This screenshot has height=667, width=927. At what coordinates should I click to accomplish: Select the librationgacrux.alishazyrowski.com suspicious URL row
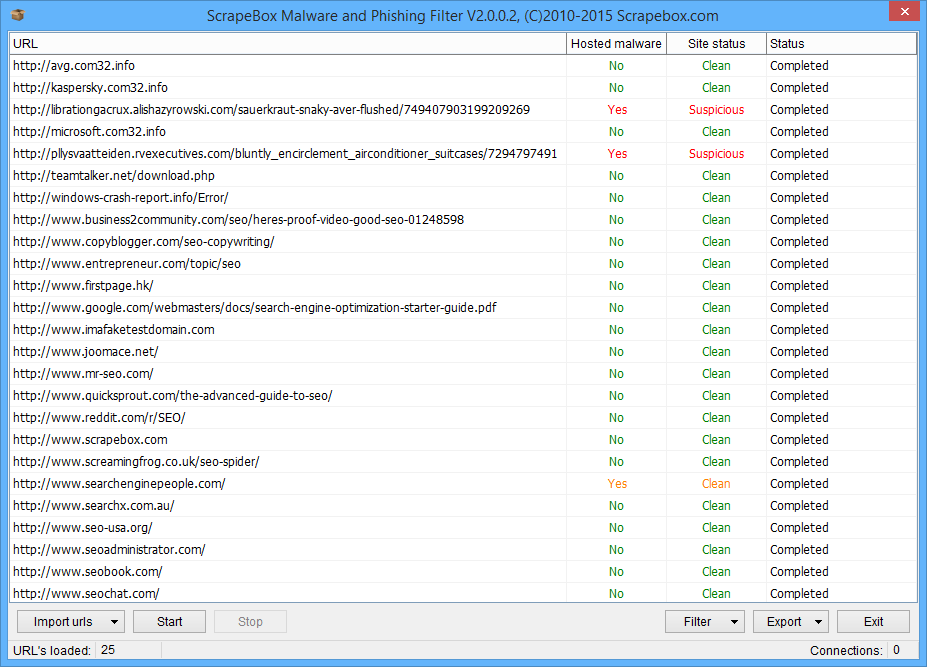(x=271, y=110)
